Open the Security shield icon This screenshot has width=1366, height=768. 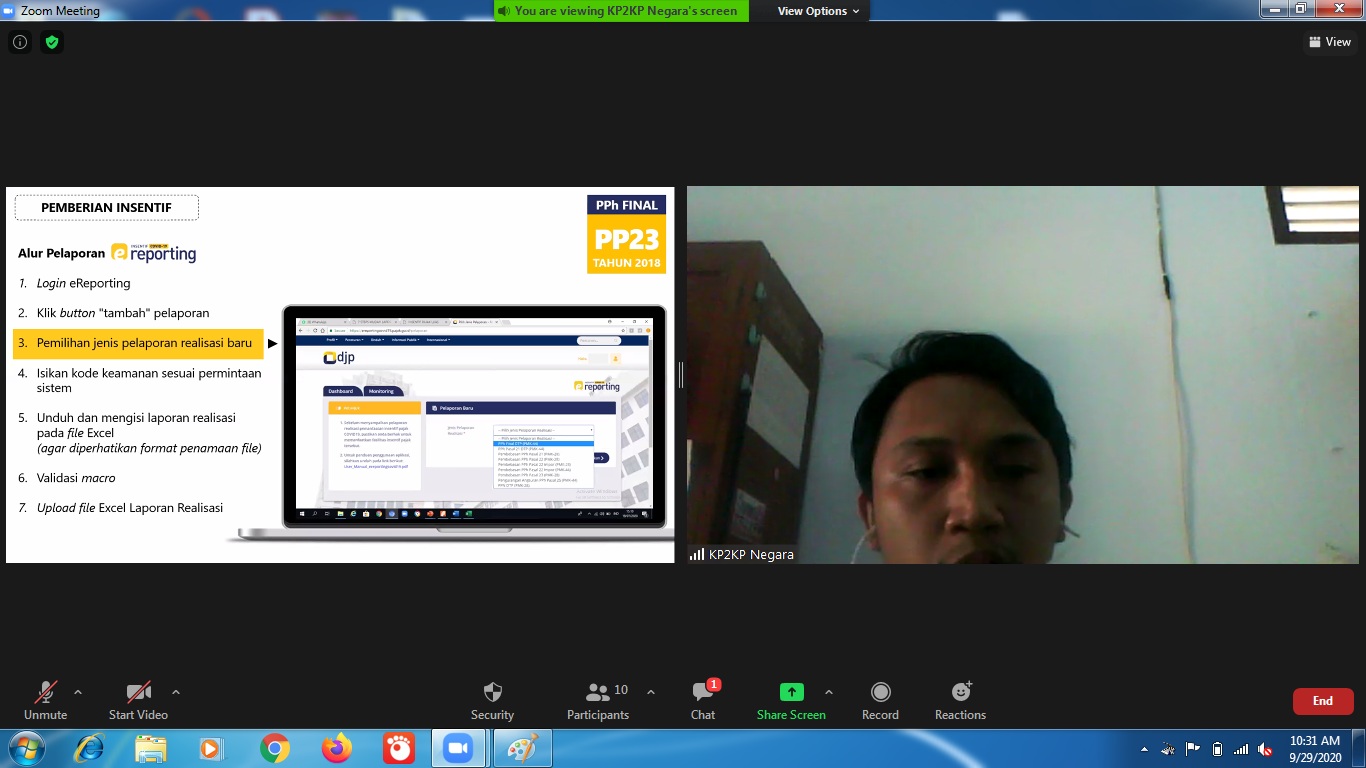click(x=492, y=692)
